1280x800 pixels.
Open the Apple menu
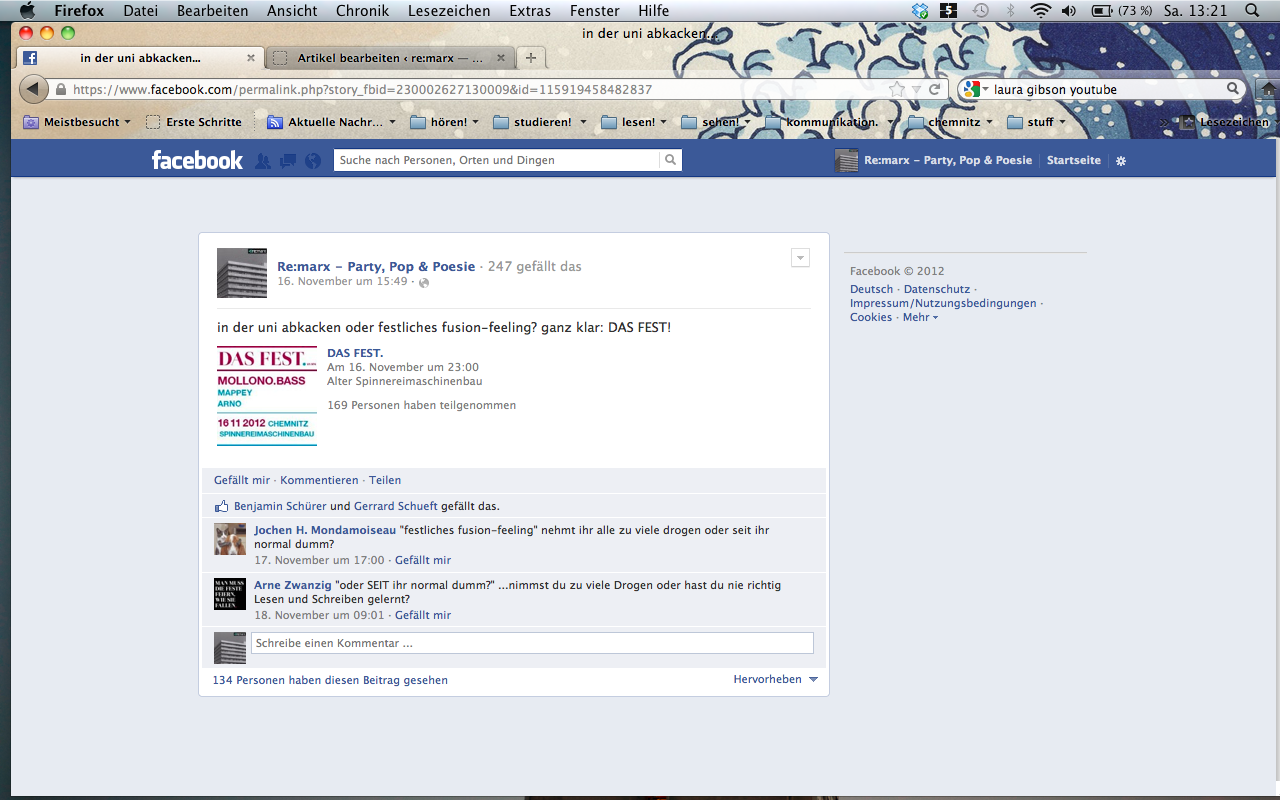(x=27, y=10)
